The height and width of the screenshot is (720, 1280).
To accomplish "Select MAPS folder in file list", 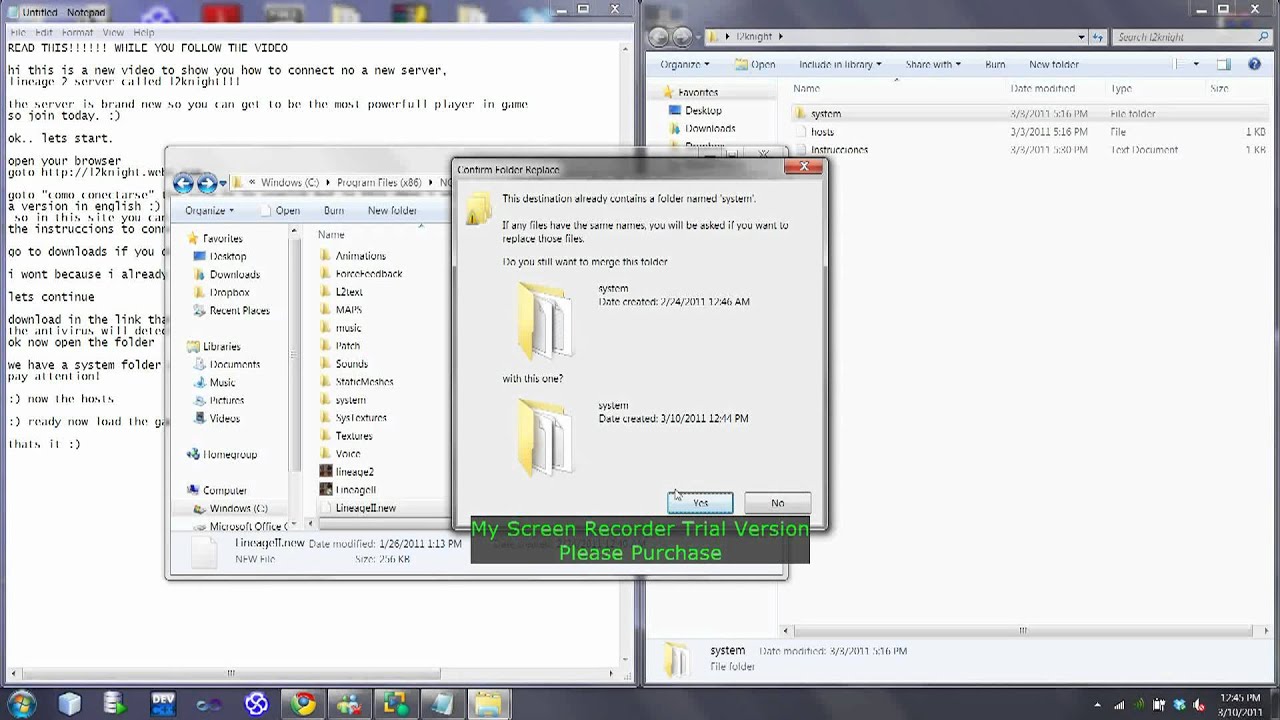I will tap(348, 310).
